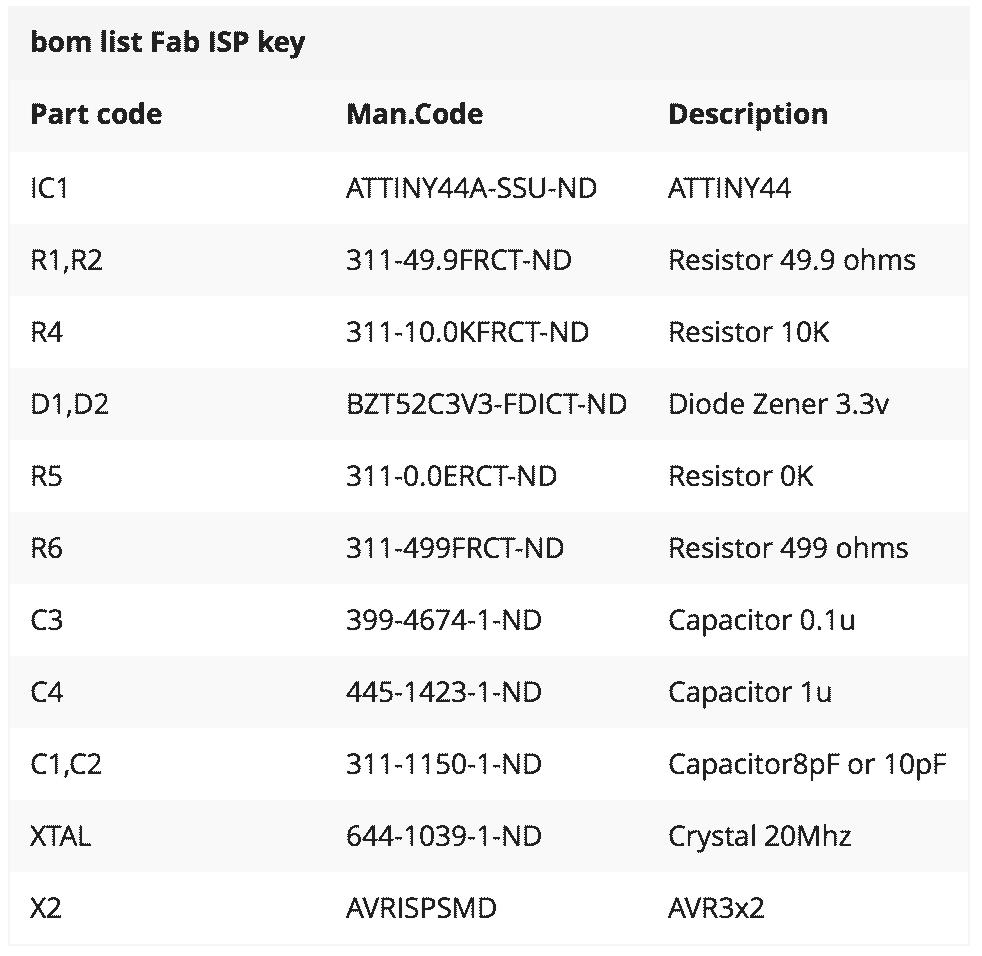Click ATTINY44A-SSU-ND manufacturer code

click(471, 188)
